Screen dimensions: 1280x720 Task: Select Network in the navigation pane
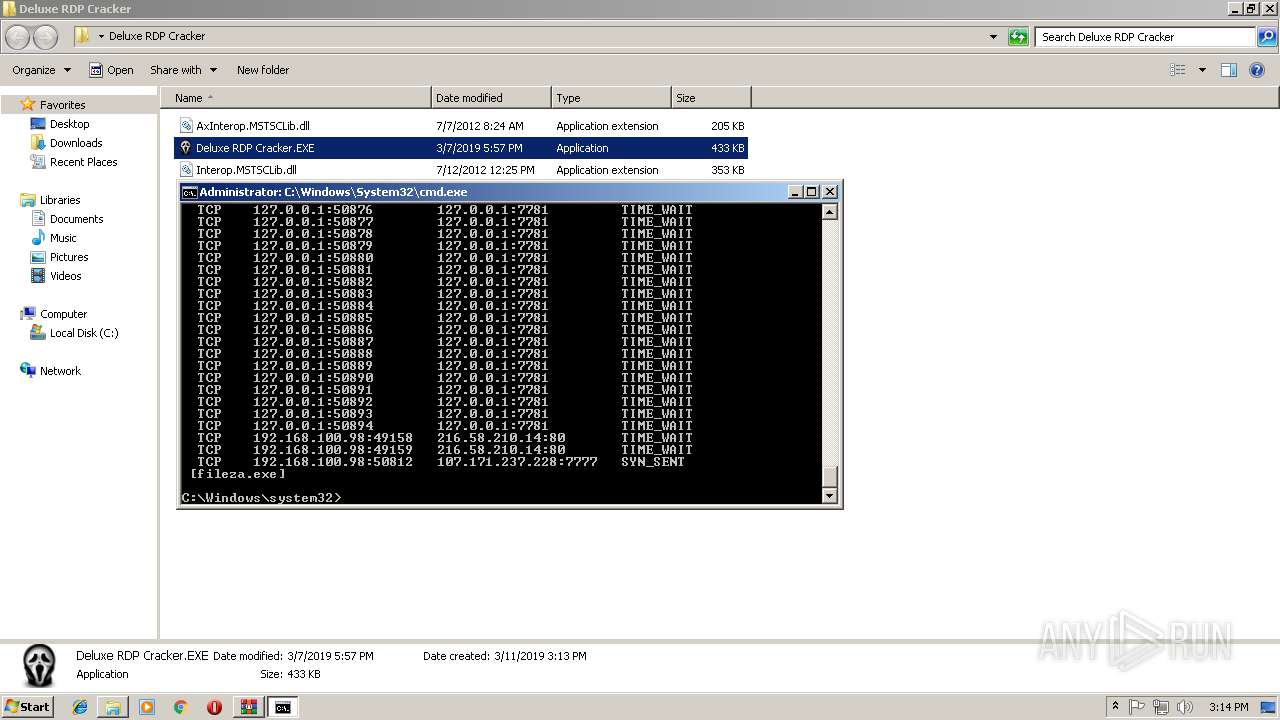[60, 371]
